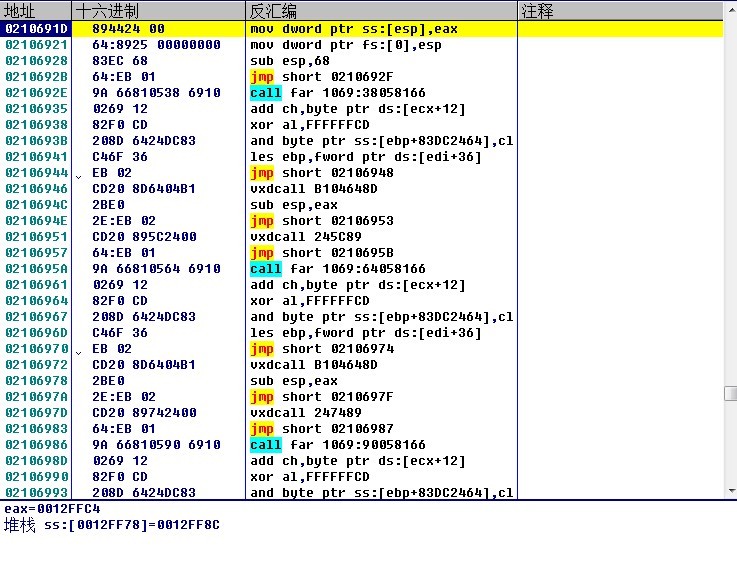Select address row 02106961

coord(36,284)
